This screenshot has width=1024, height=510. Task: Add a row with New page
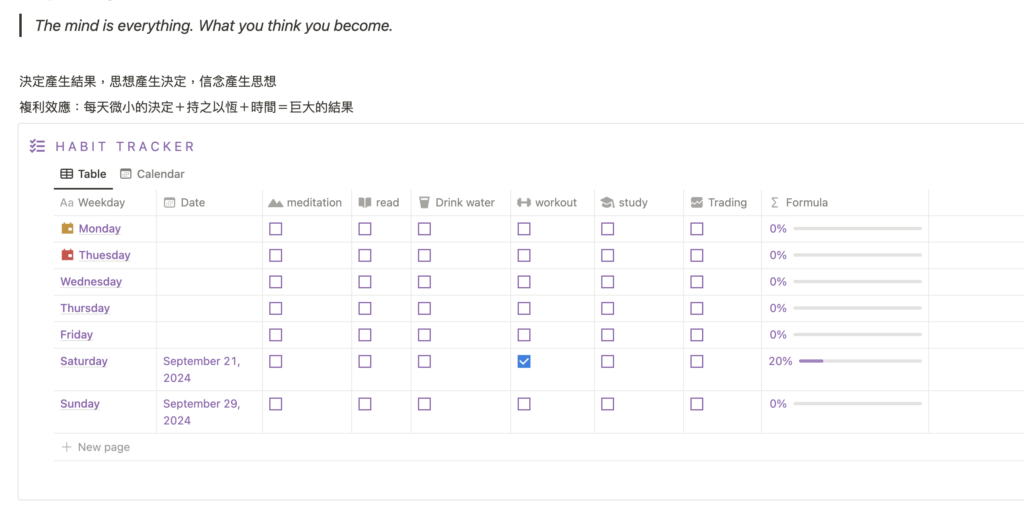95,447
